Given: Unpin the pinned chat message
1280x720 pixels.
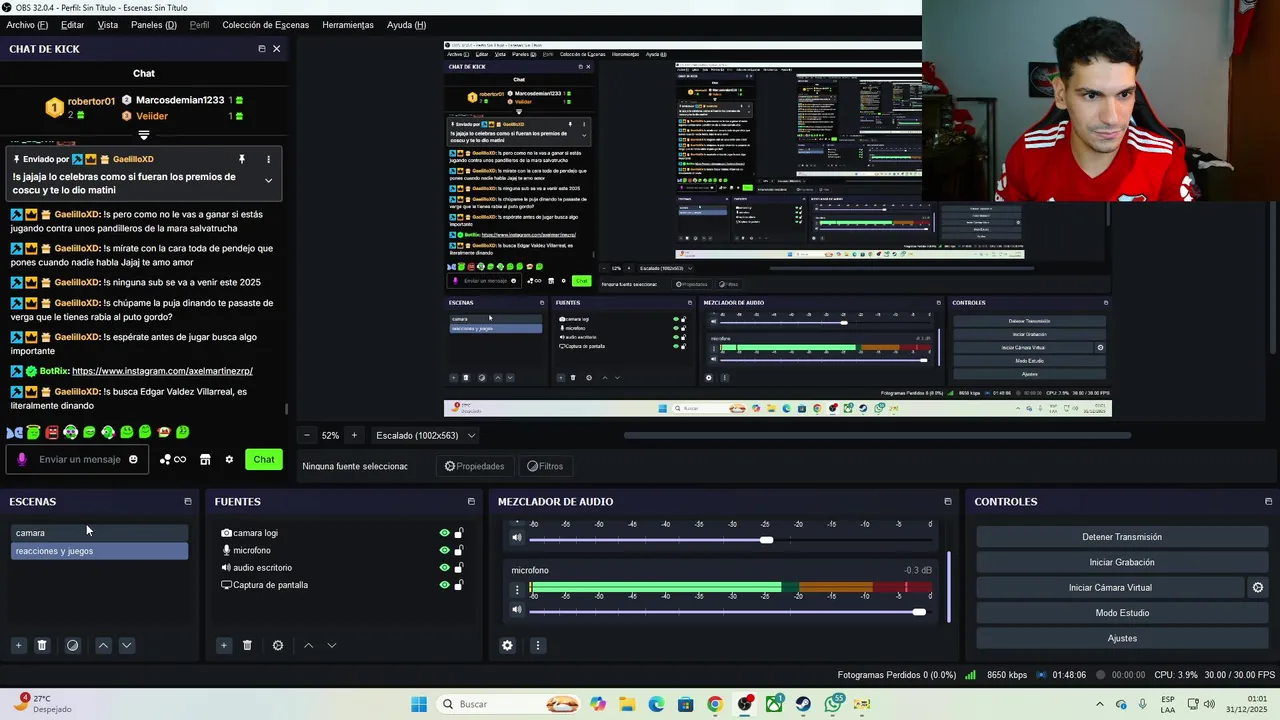Looking at the screenshot, I should (x=241, y=159).
